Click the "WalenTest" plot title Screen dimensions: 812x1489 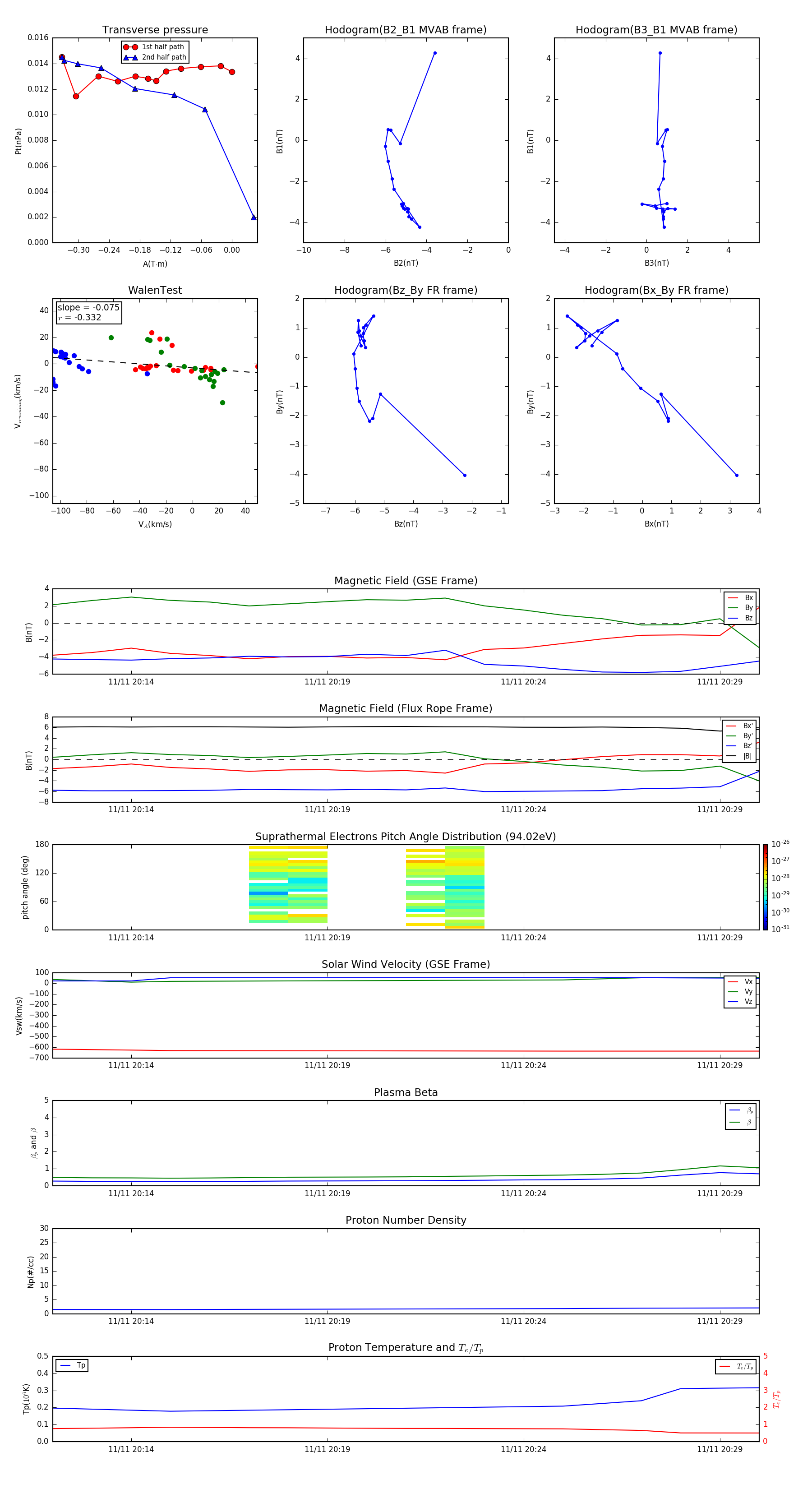[155, 290]
